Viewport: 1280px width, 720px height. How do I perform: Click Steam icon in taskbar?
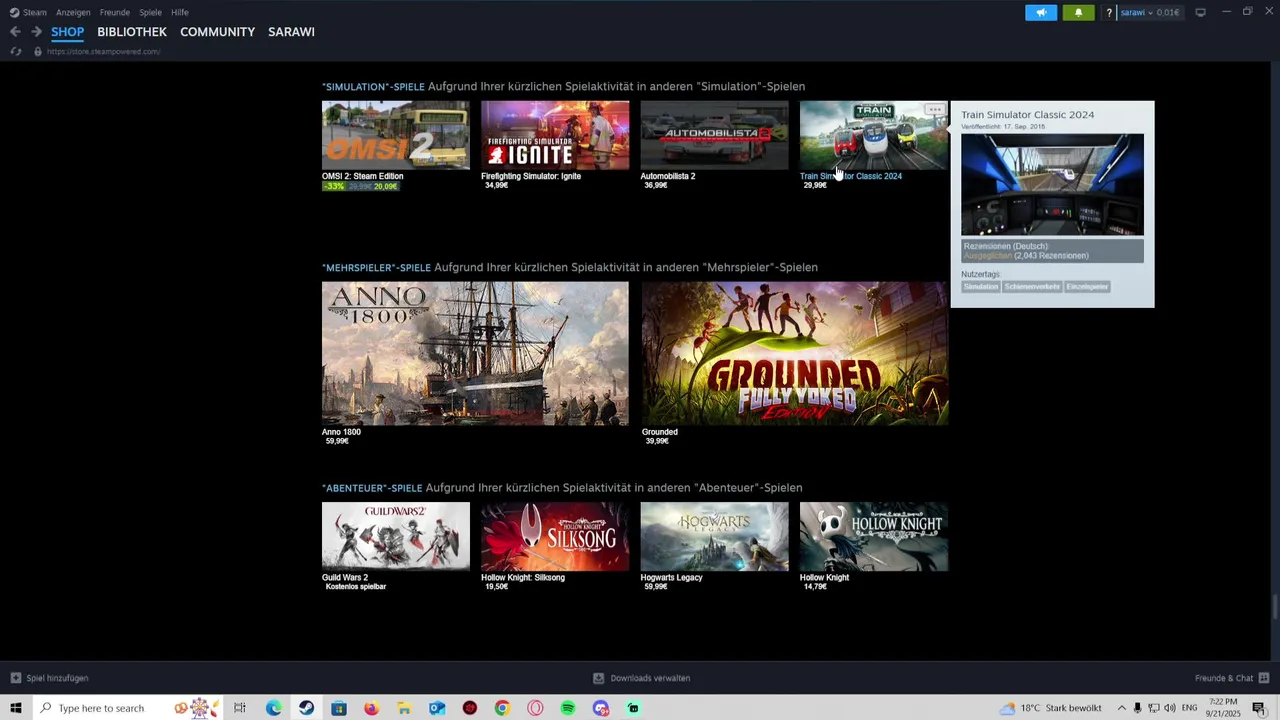[306, 708]
